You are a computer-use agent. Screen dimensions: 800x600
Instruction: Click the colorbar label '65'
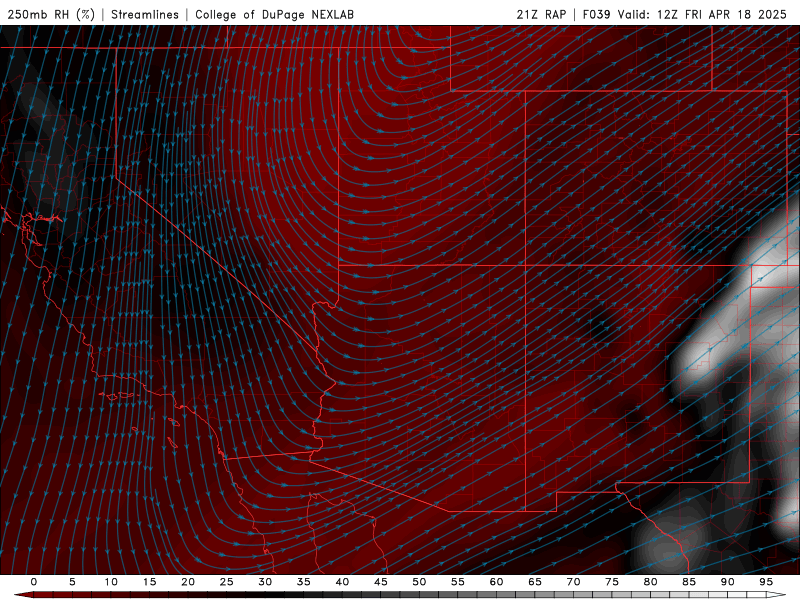tap(535, 582)
